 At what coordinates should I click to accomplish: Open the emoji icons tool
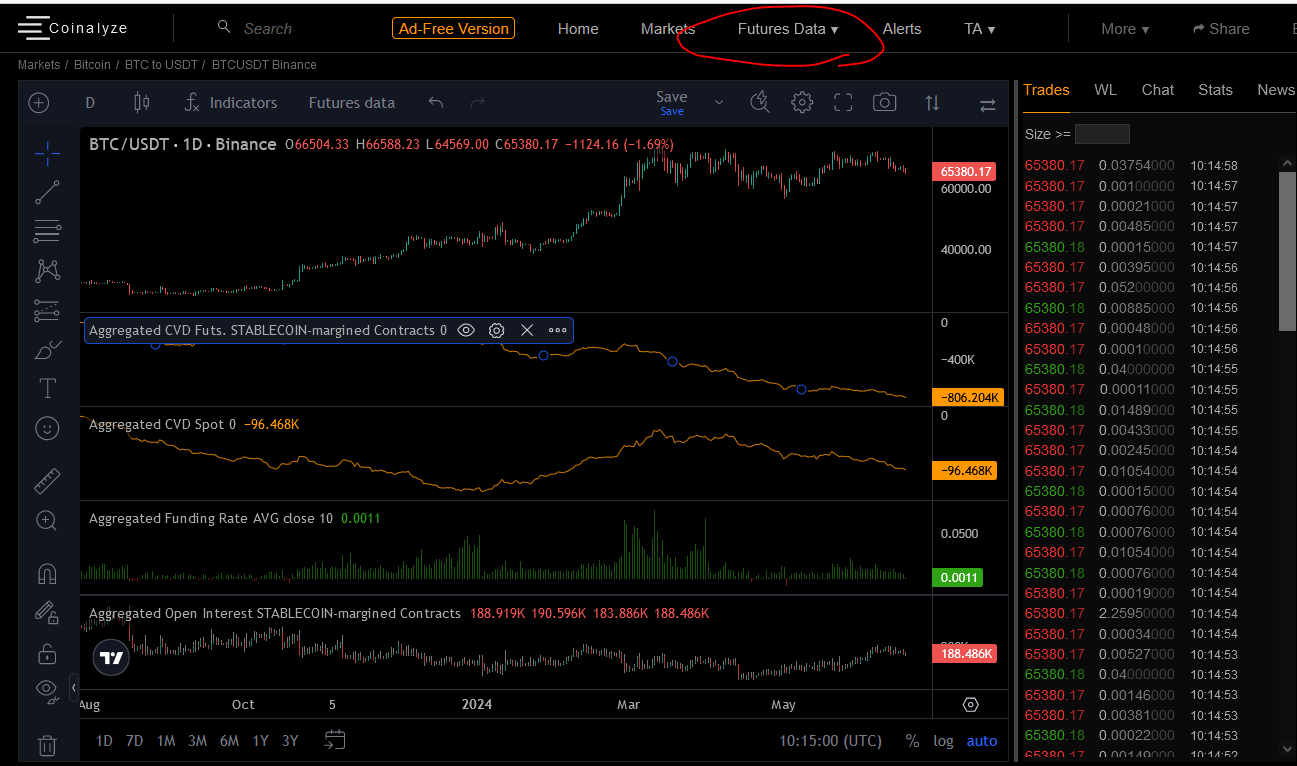point(47,428)
